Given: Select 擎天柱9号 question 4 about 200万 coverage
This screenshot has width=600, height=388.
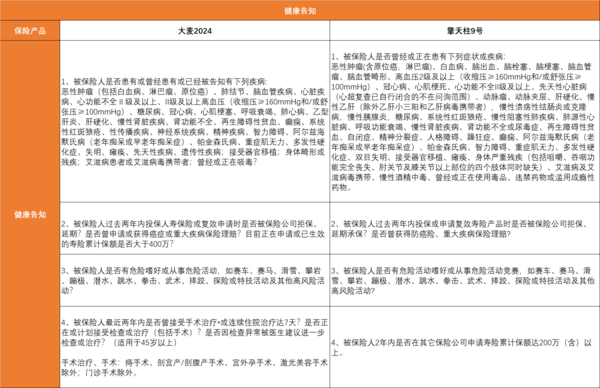Looking at the screenshot, I should click(465, 347).
